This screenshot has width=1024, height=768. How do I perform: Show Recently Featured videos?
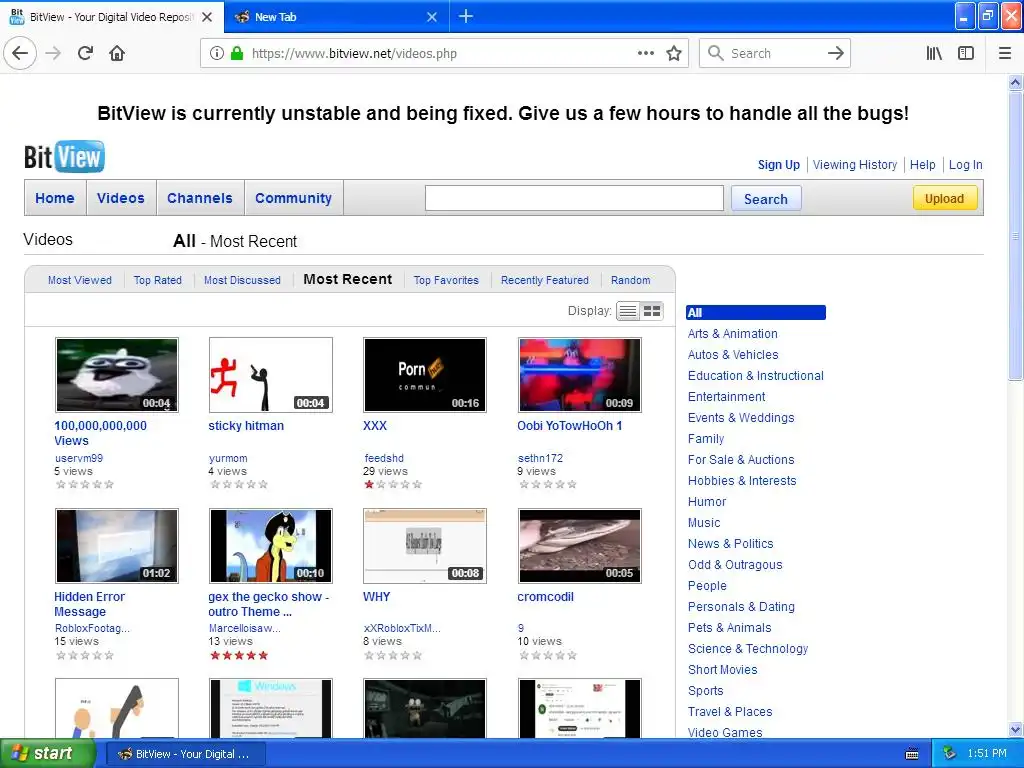pyautogui.click(x=545, y=280)
